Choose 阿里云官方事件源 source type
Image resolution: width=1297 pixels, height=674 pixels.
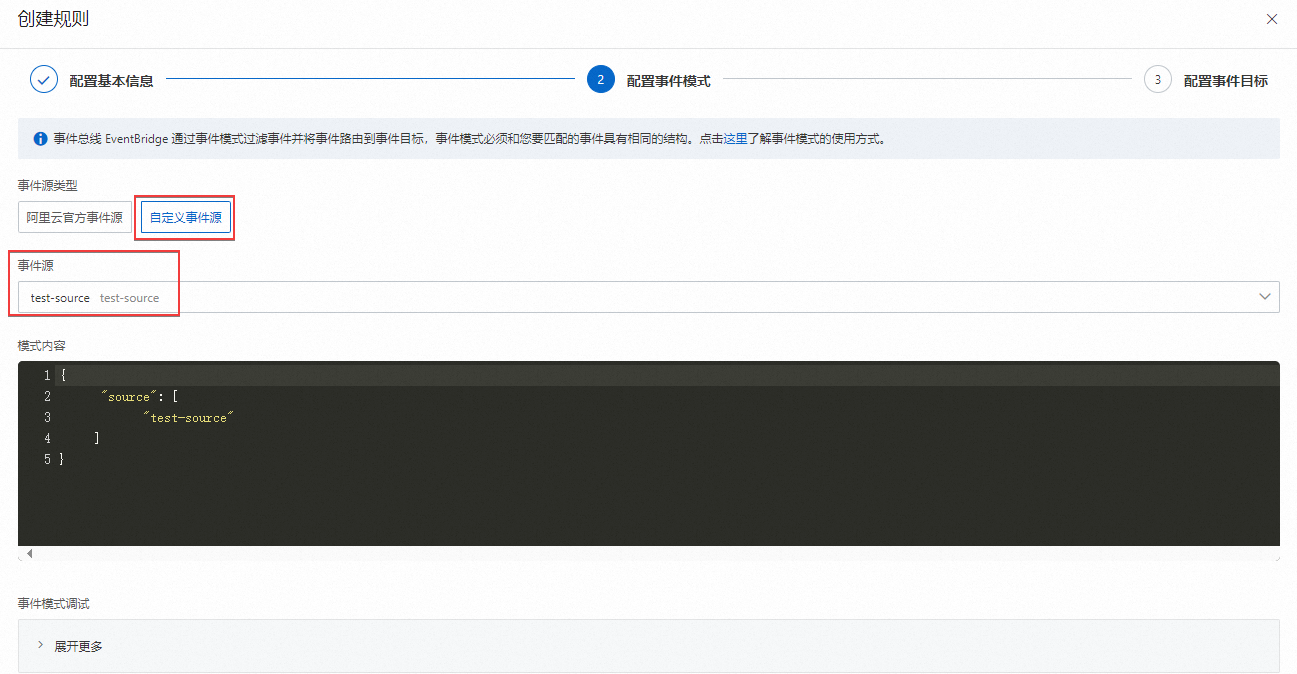point(75,217)
